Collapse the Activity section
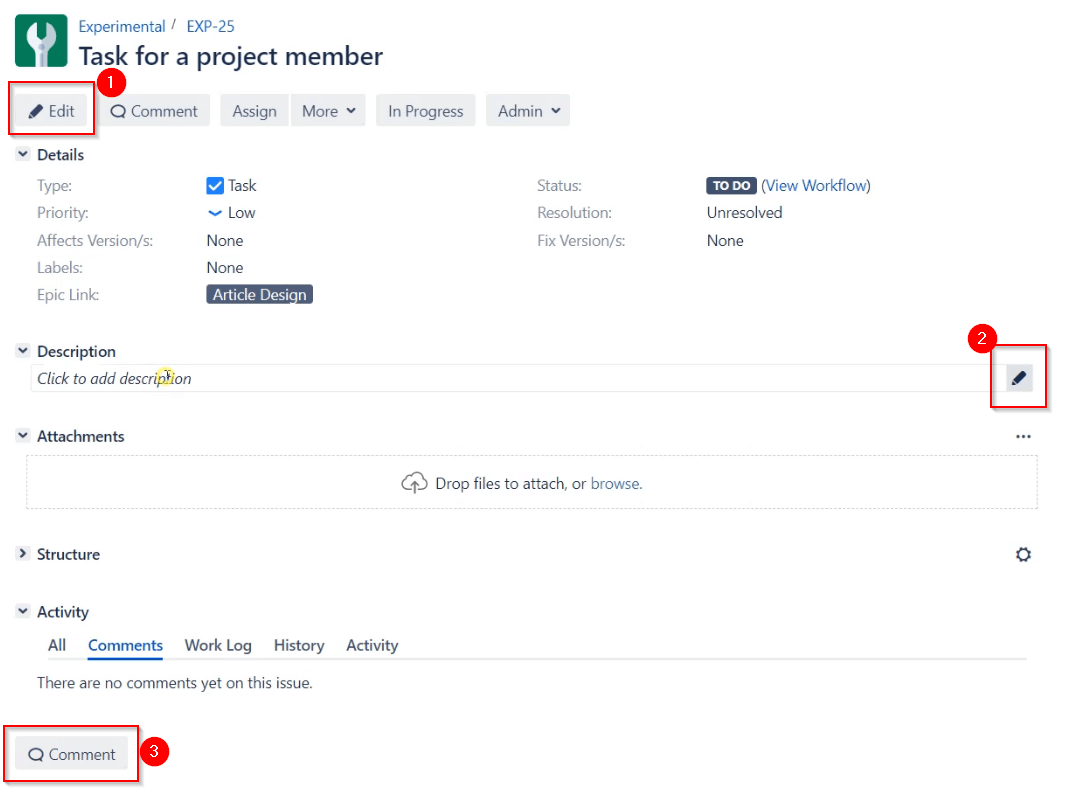The width and height of the screenshot is (1068, 801). tap(21, 611)
